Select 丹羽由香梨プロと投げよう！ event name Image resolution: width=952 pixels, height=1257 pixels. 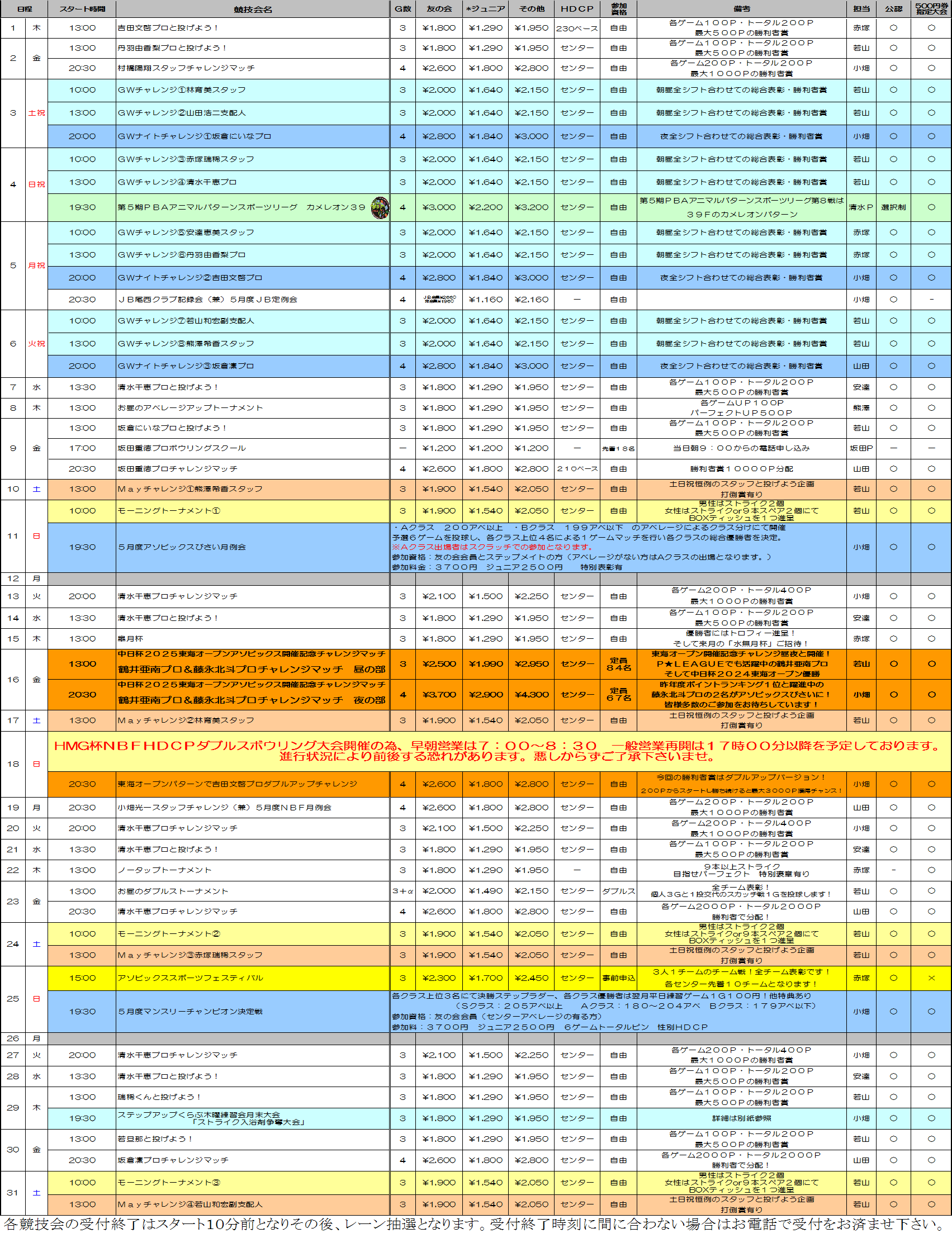pyautogui.click(x=172, y=48)
